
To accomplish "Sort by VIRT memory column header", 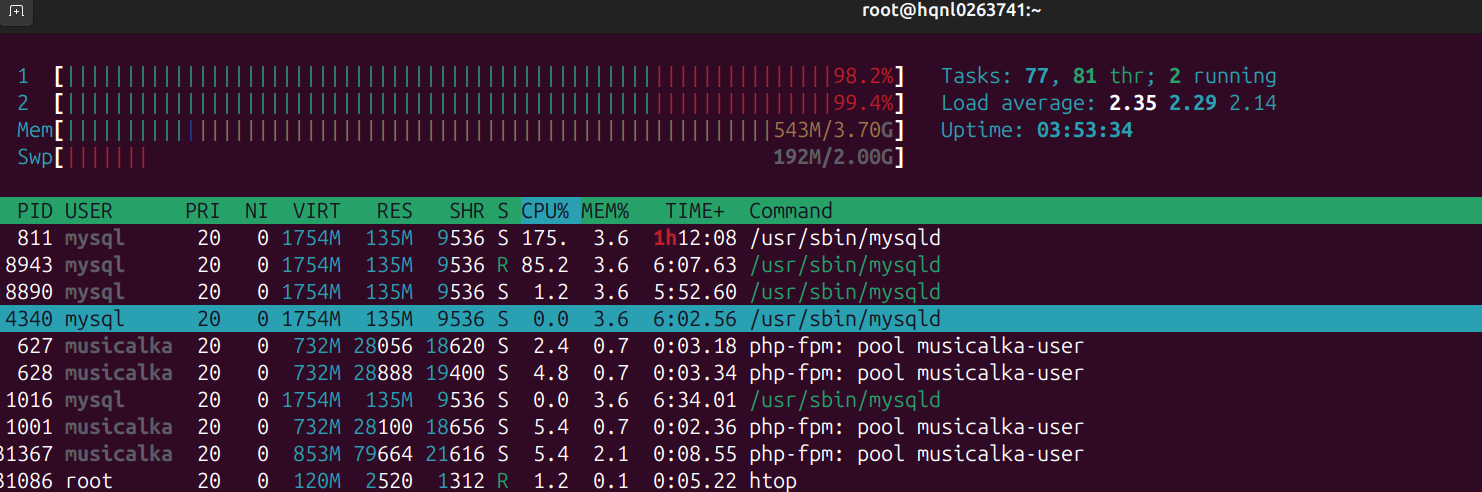I will point(316,211).
